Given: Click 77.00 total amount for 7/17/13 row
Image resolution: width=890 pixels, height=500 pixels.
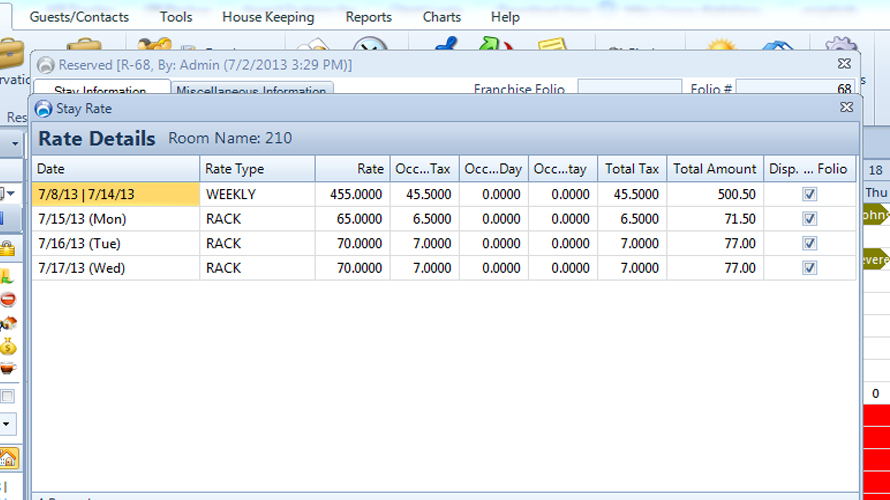Looking at the screenshot, I should point(715,267).
